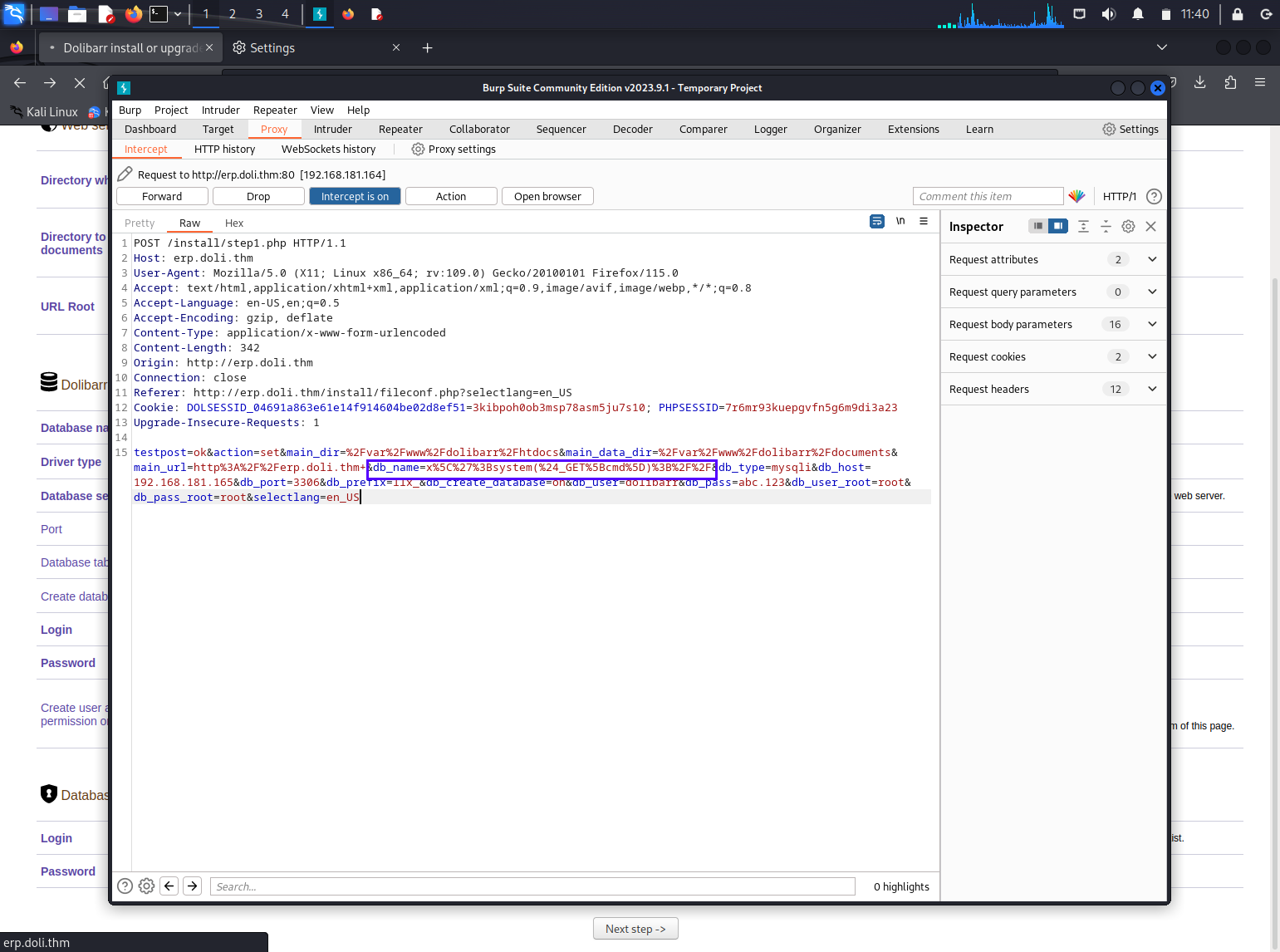Open the View menu
This screenshot has width=1280, height=952.
[x=322, y=110]
